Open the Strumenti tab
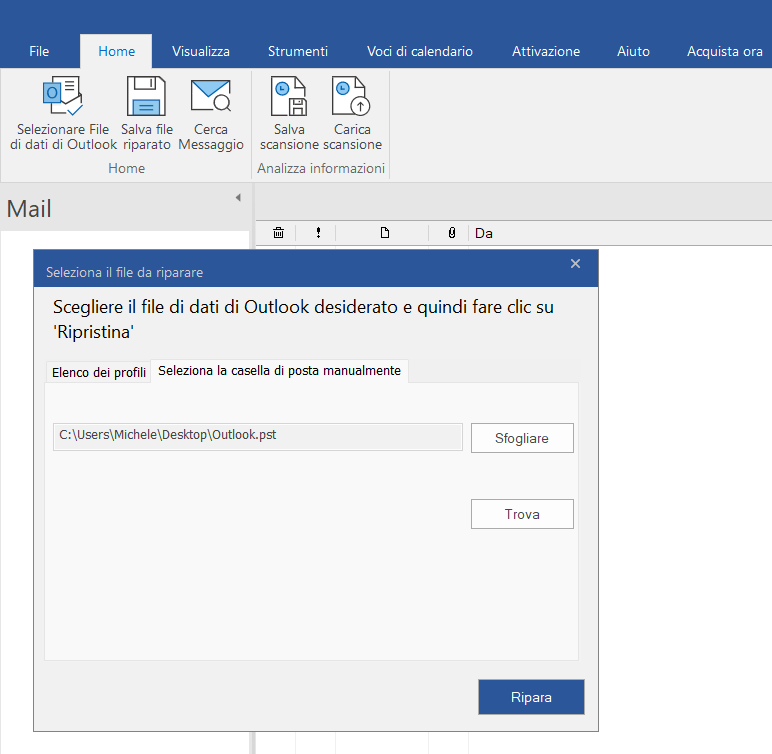The width and height of the screenshot is (772, 754). pyautogui.click(x=298, y=51)
